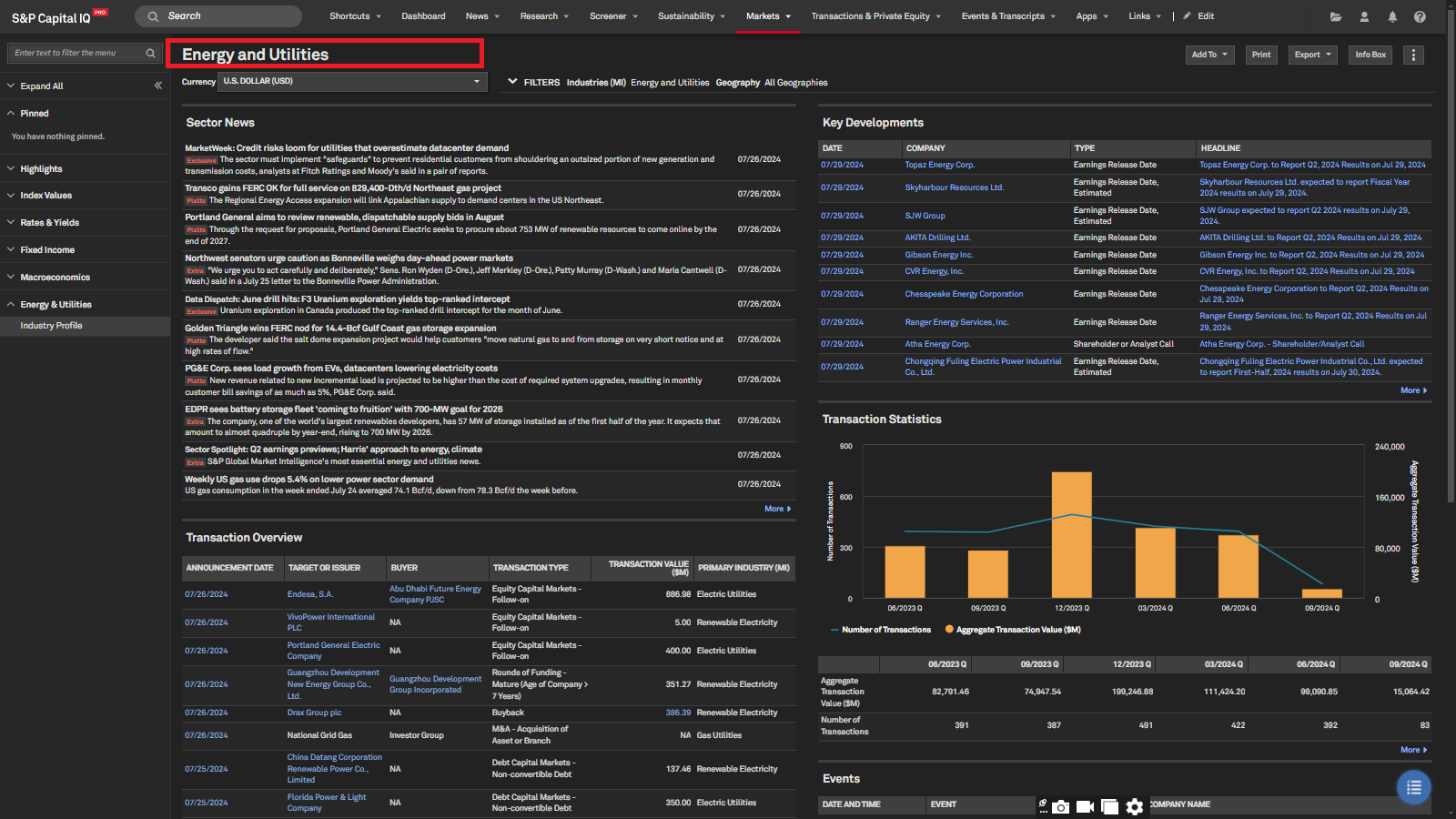Expand the Export dropdown button
The height and width of the screenshot is (819, 1456).
tap(1312, 55)
